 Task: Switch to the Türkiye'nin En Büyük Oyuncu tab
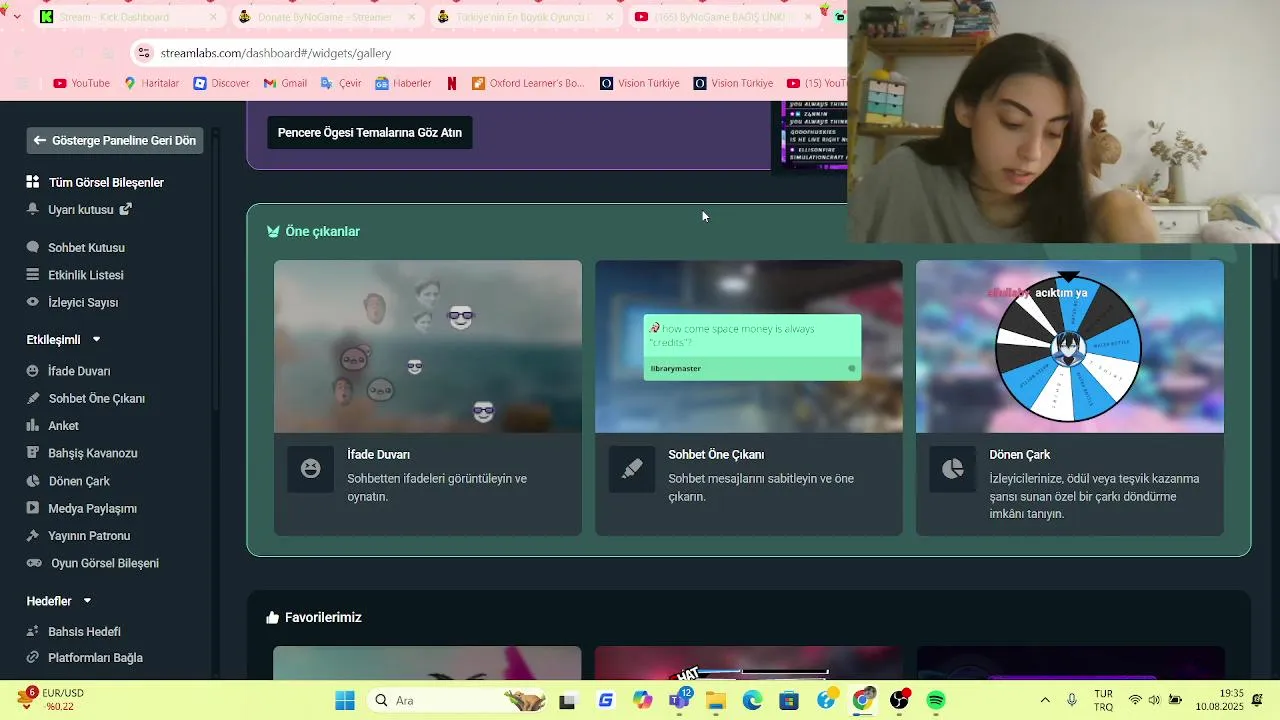[x=522, y=17]
